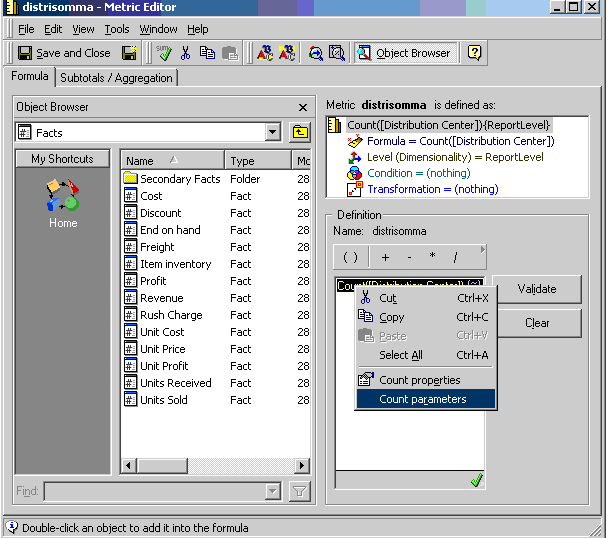Image resolution: width=614 pixels, height=538 pixels.
Task: Click the plus operator button
Action: [385, 257]
